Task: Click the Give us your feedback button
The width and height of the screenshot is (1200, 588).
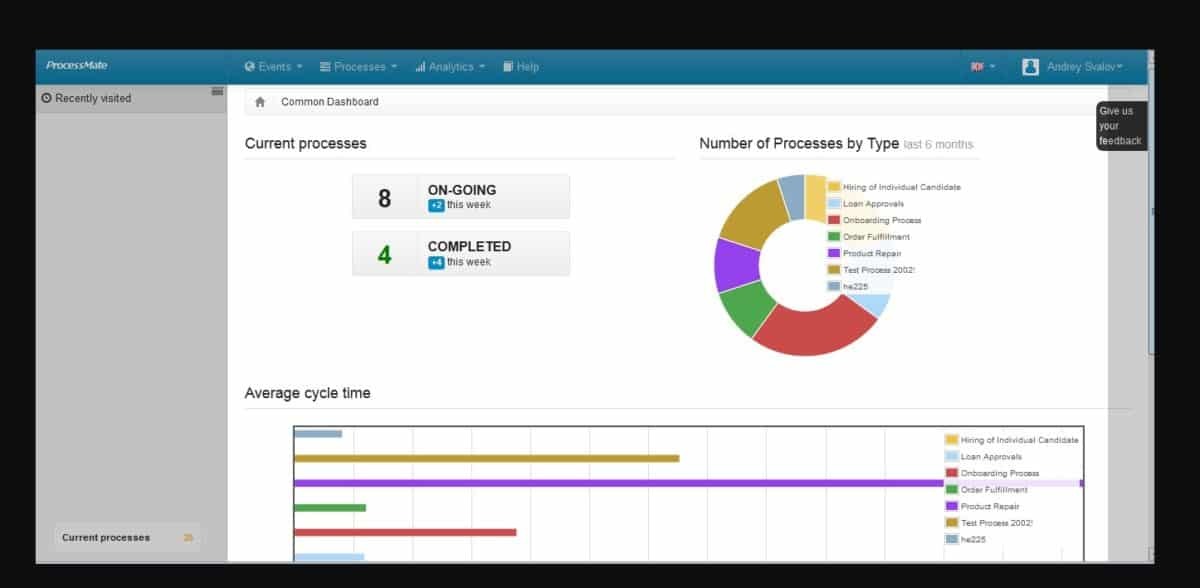Action: (x=1120, y=126)
